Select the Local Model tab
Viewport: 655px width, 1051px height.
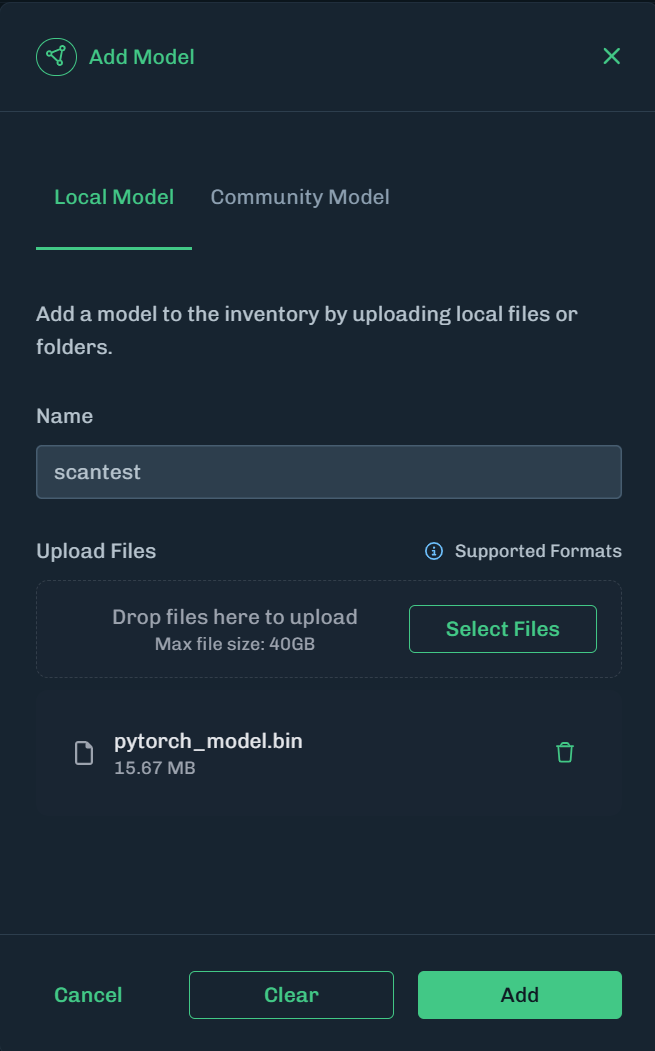[x=113, y=197]
